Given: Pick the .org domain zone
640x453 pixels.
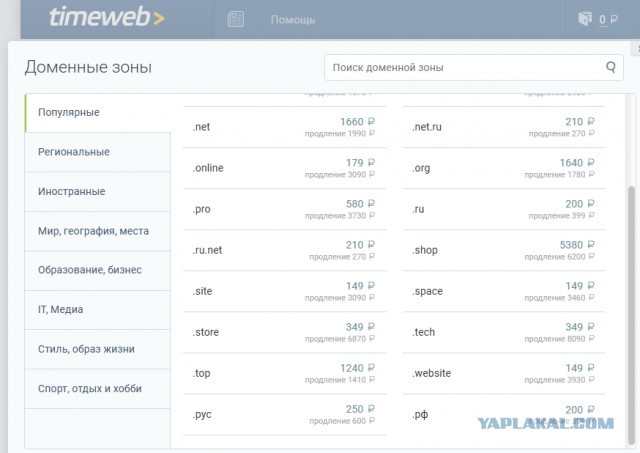Looking at the screenshot, I should [x=504, y=168].
